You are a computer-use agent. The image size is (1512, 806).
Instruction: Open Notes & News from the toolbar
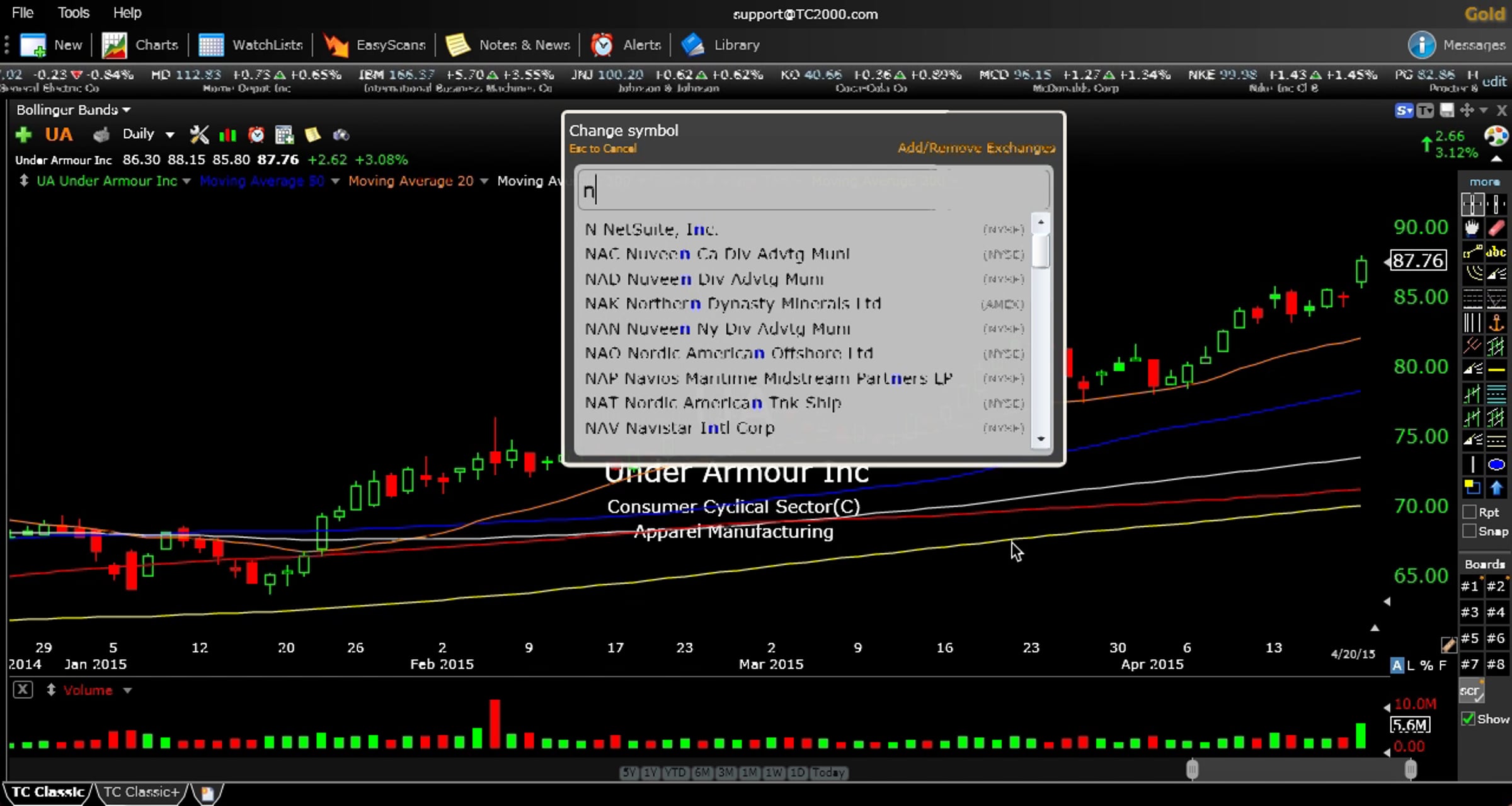tap(507, 45)
